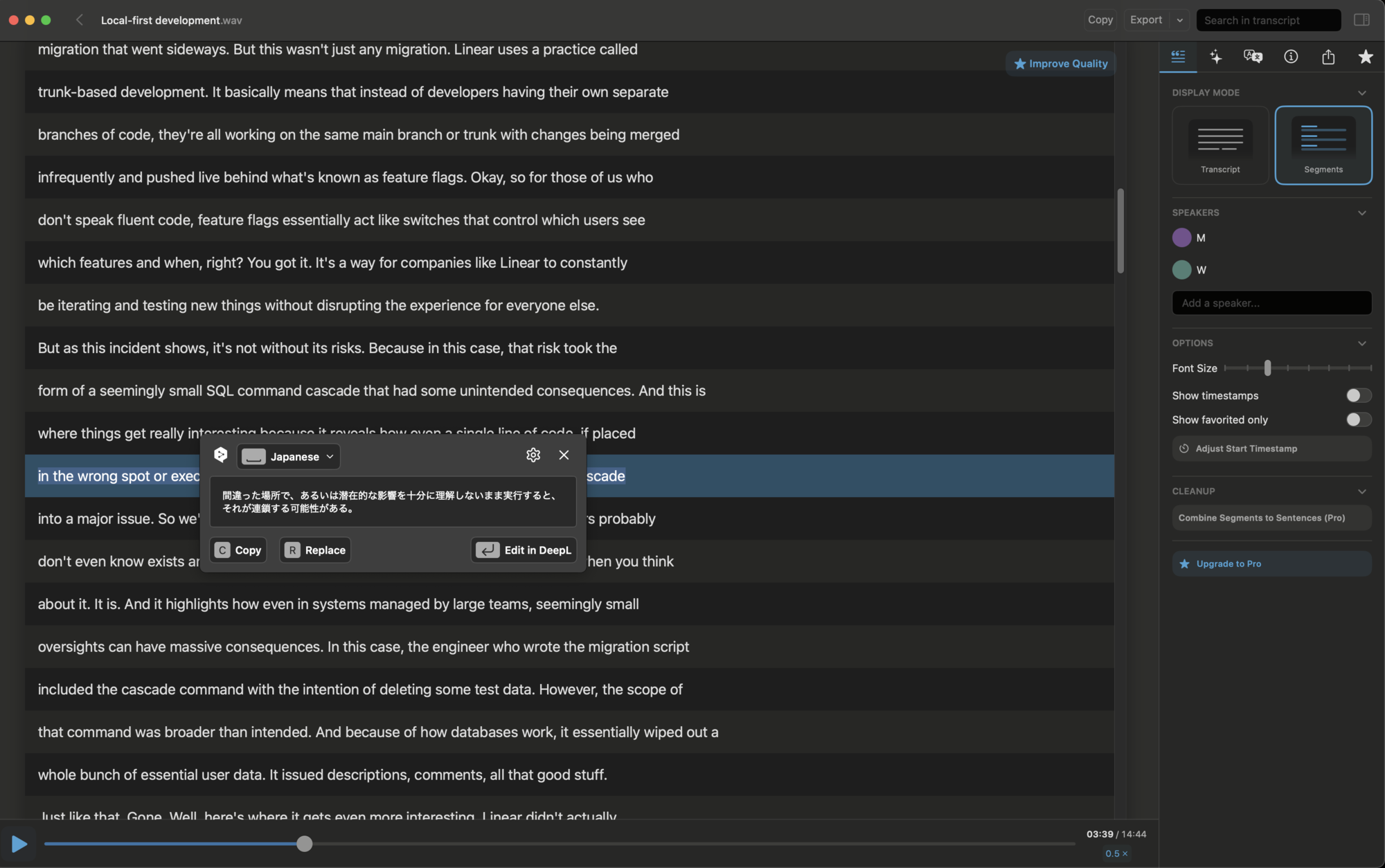Go back with the chevron arrow
Viewport: 1385px width, 868px height.
point(80,20)
